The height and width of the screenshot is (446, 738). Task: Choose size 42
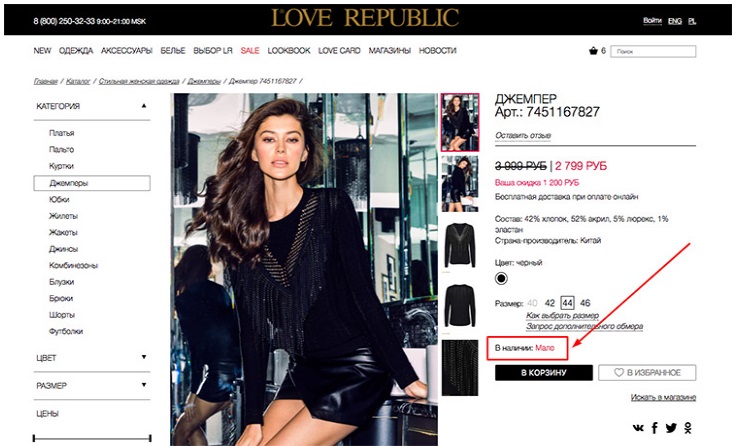click(549, 303)
